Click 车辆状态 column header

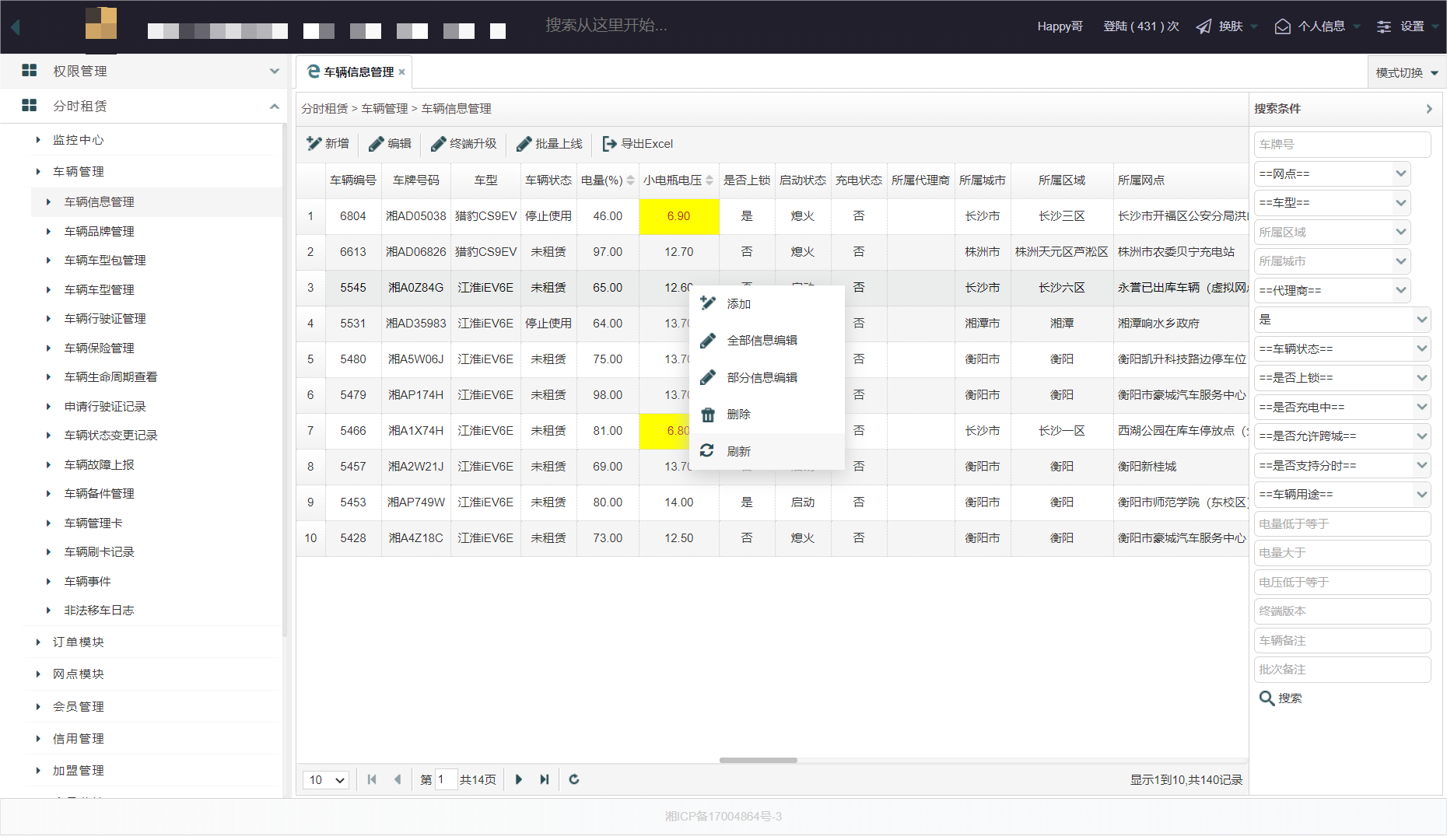[548, 180]
